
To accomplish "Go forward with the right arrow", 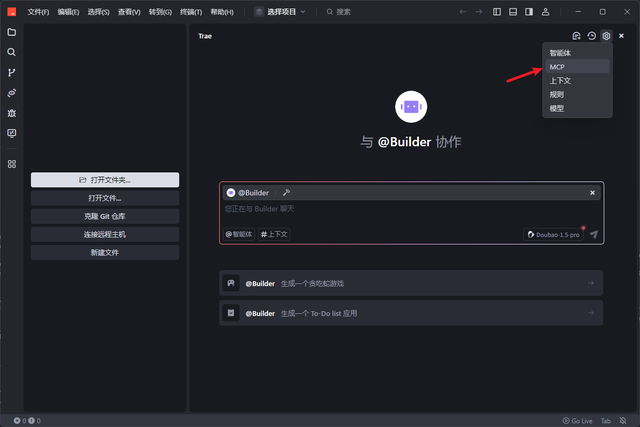I will click(x=479, y=12).
